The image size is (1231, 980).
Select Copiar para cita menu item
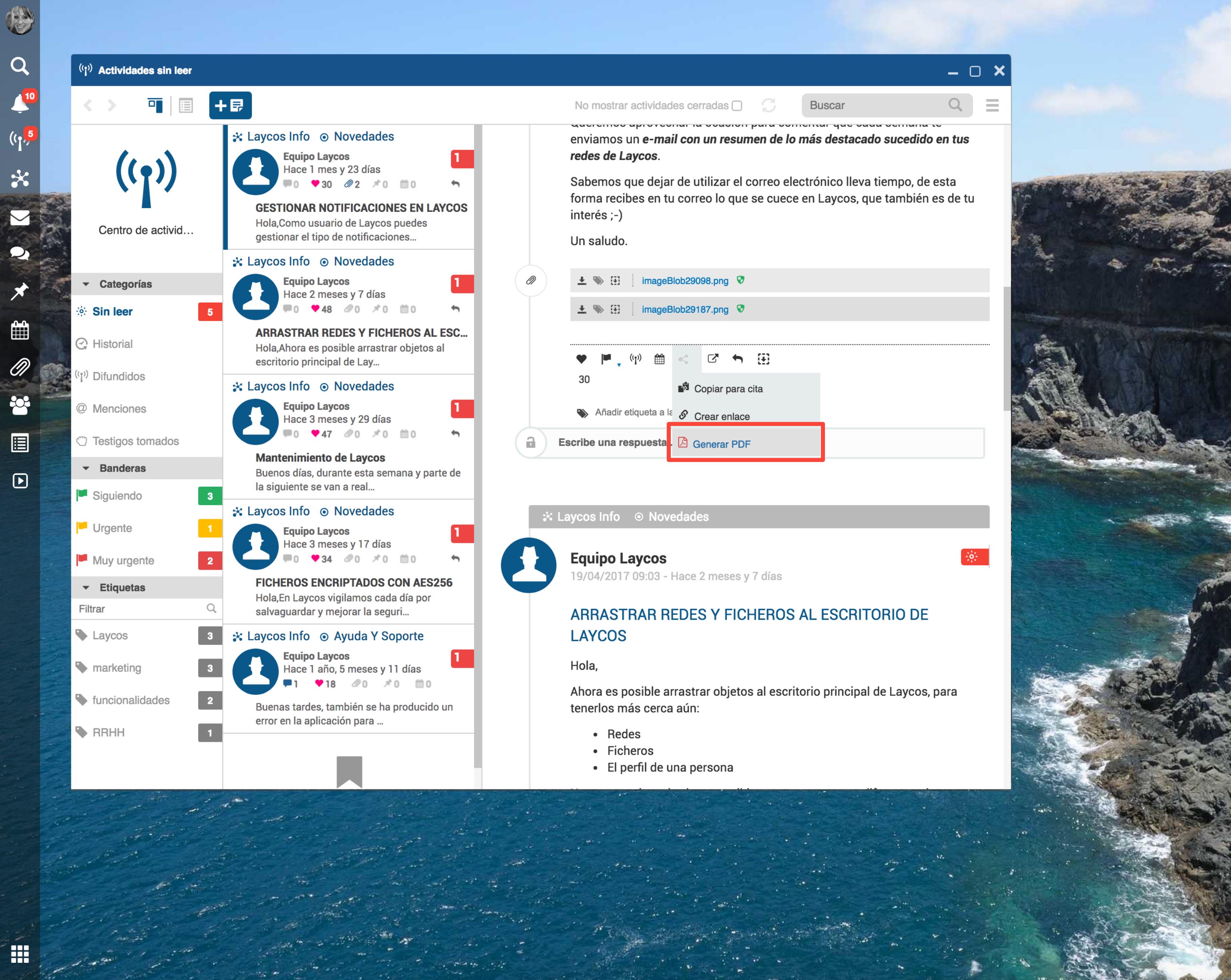point(746,389)
